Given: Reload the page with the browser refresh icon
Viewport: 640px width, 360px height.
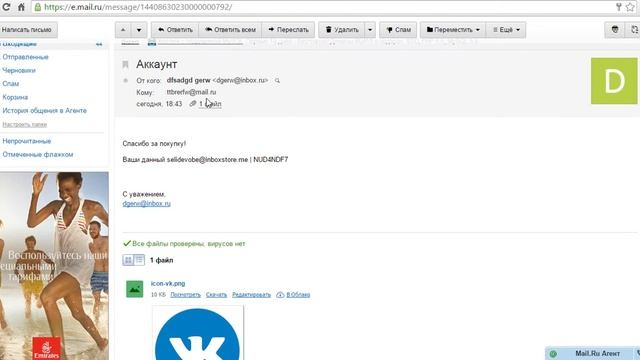Looking at the screenshot, I should pyautogui.click(x=7, y=7).
